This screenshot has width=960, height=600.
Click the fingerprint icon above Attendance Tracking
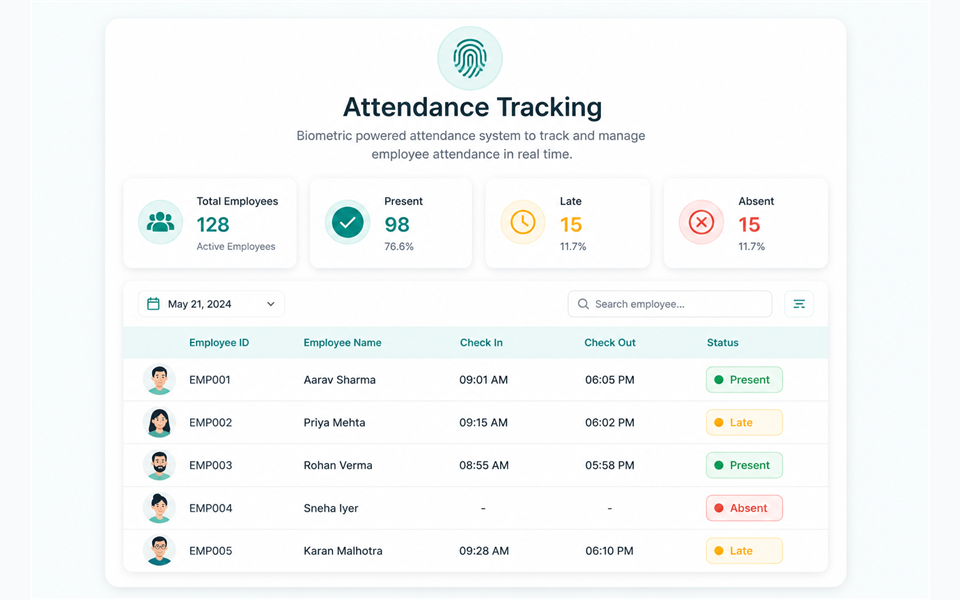coord(470,59)
